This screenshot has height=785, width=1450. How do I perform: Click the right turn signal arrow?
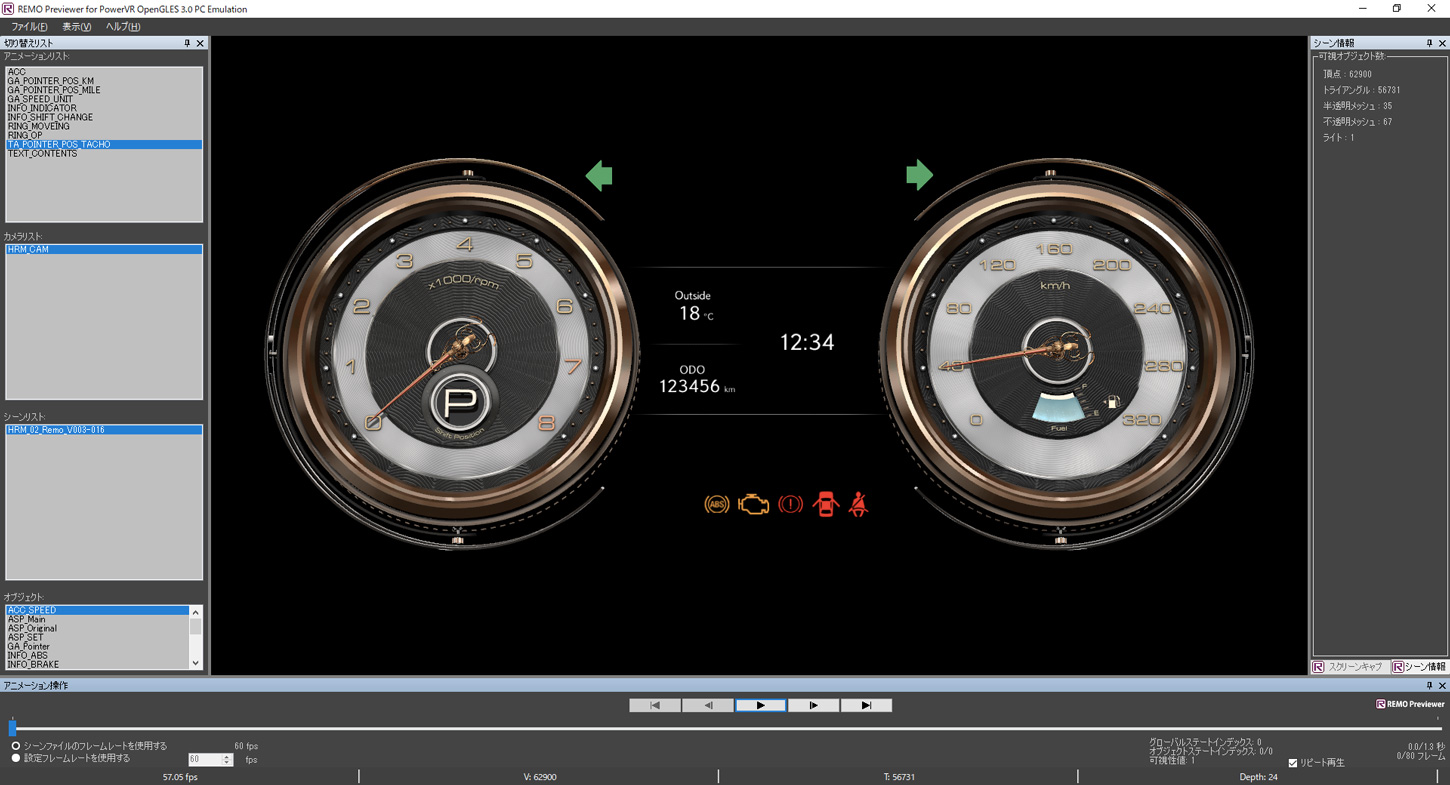point(919,175)
